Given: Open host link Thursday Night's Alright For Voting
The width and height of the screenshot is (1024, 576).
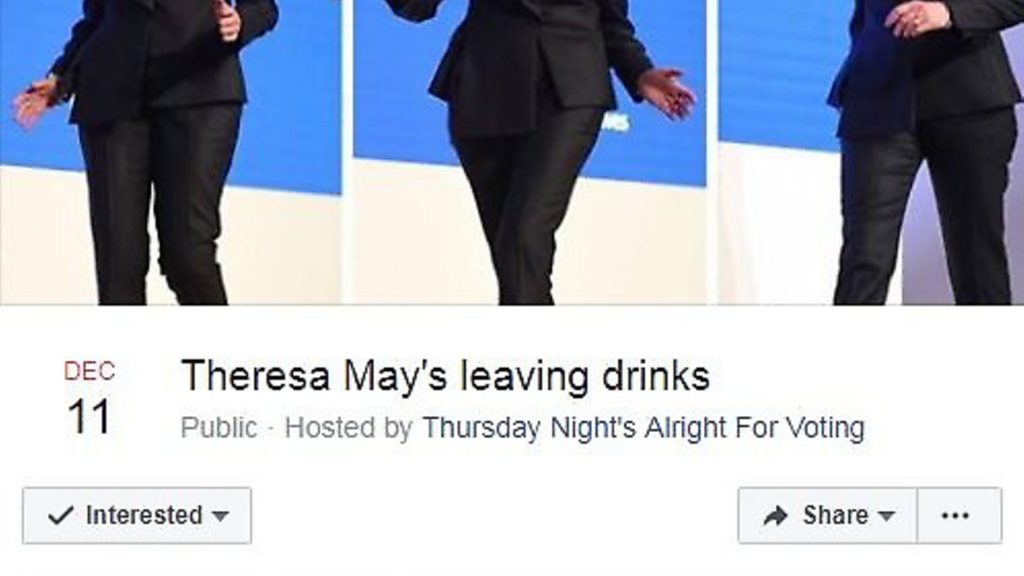Looking at the screenshot, I should coord(643,428).
